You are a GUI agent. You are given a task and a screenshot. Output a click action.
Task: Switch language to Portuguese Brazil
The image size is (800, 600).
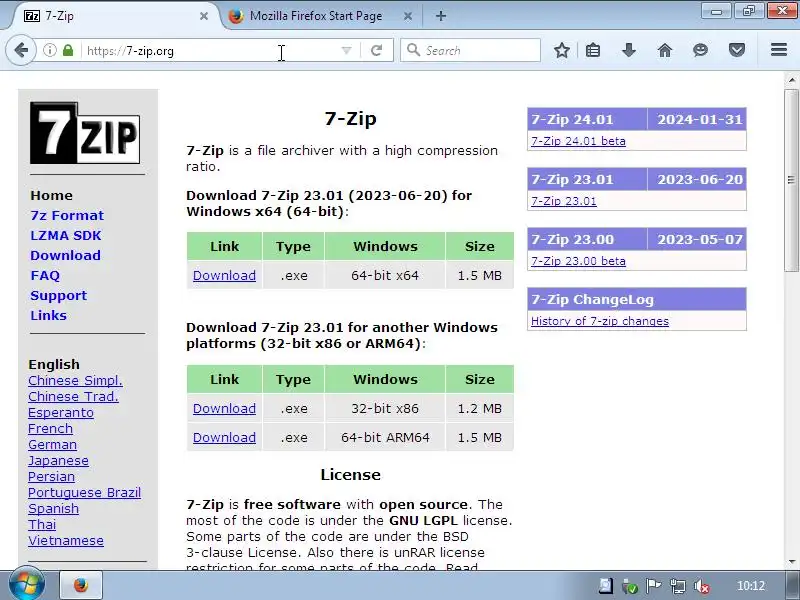84,493
